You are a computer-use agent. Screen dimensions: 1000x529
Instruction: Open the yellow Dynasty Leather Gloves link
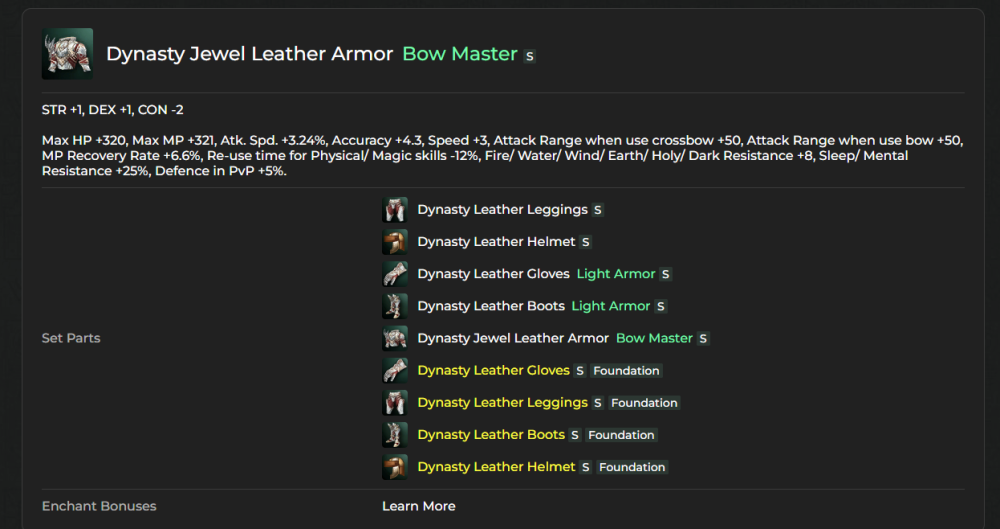[x=493, y=371]
